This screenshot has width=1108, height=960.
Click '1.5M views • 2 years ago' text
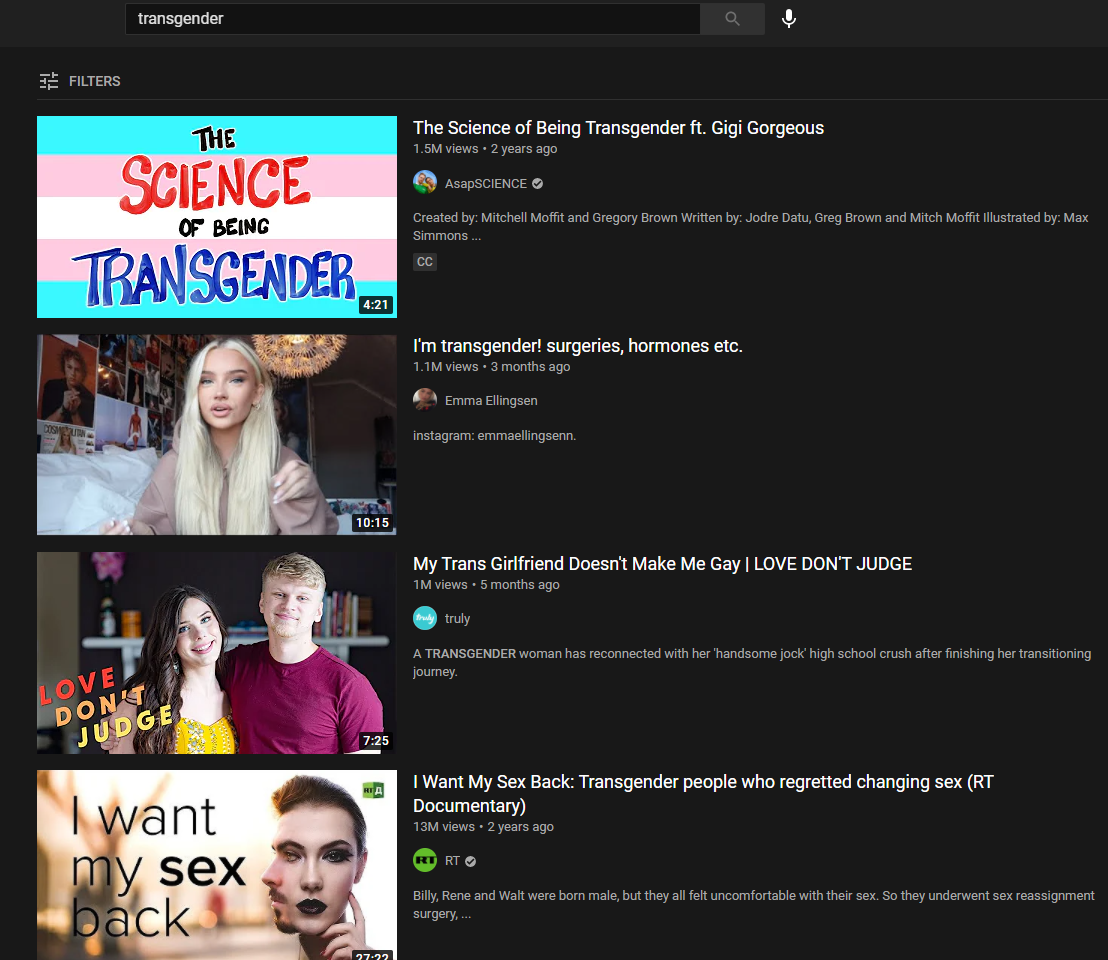[485, 149]
